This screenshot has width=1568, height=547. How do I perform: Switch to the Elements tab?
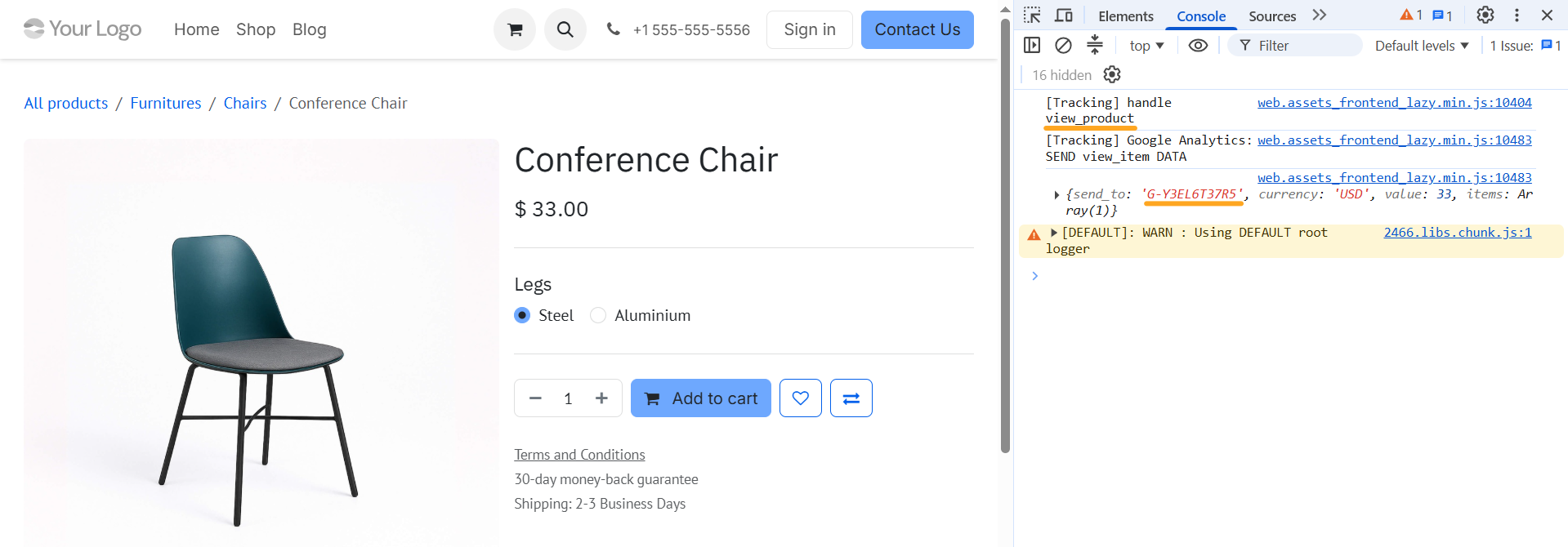1126,16
